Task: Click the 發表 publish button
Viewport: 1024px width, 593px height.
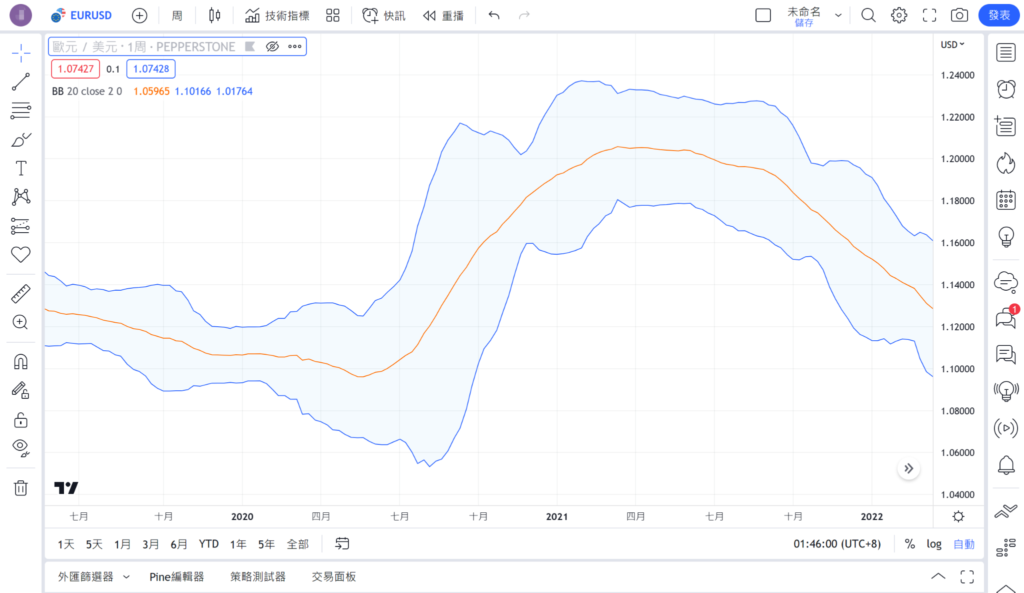Action: click(x=997, y=15)
